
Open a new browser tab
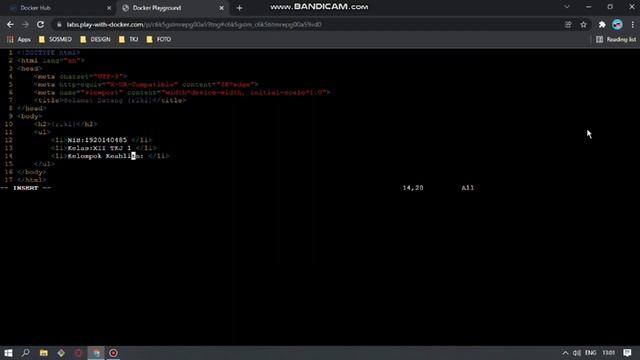(240, 8)
